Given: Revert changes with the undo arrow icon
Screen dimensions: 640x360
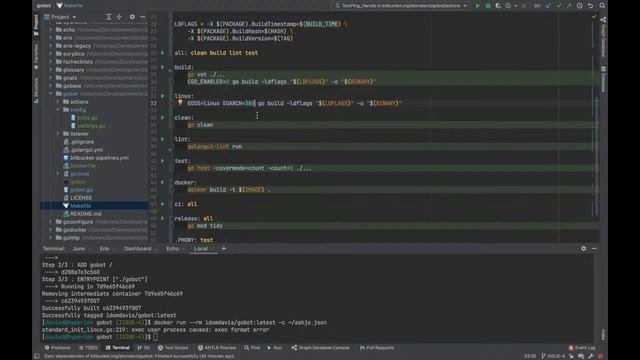Looking at the screenshot, I should pyautogui.click(x=590, y=6).
